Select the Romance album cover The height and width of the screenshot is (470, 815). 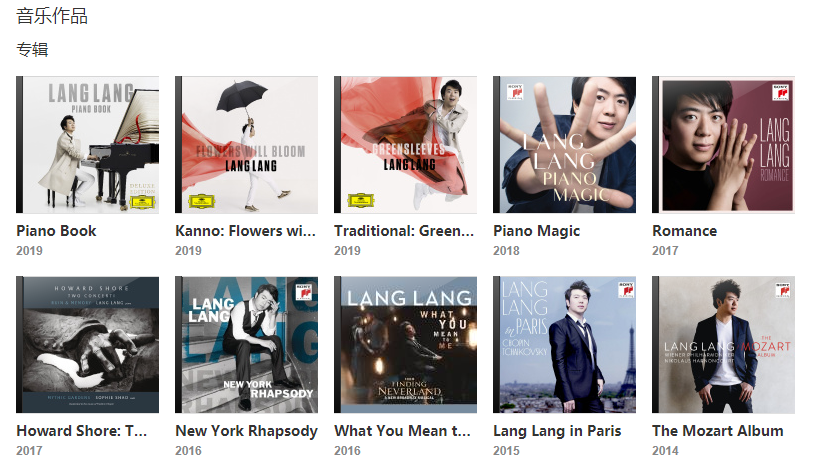point(724,145)
